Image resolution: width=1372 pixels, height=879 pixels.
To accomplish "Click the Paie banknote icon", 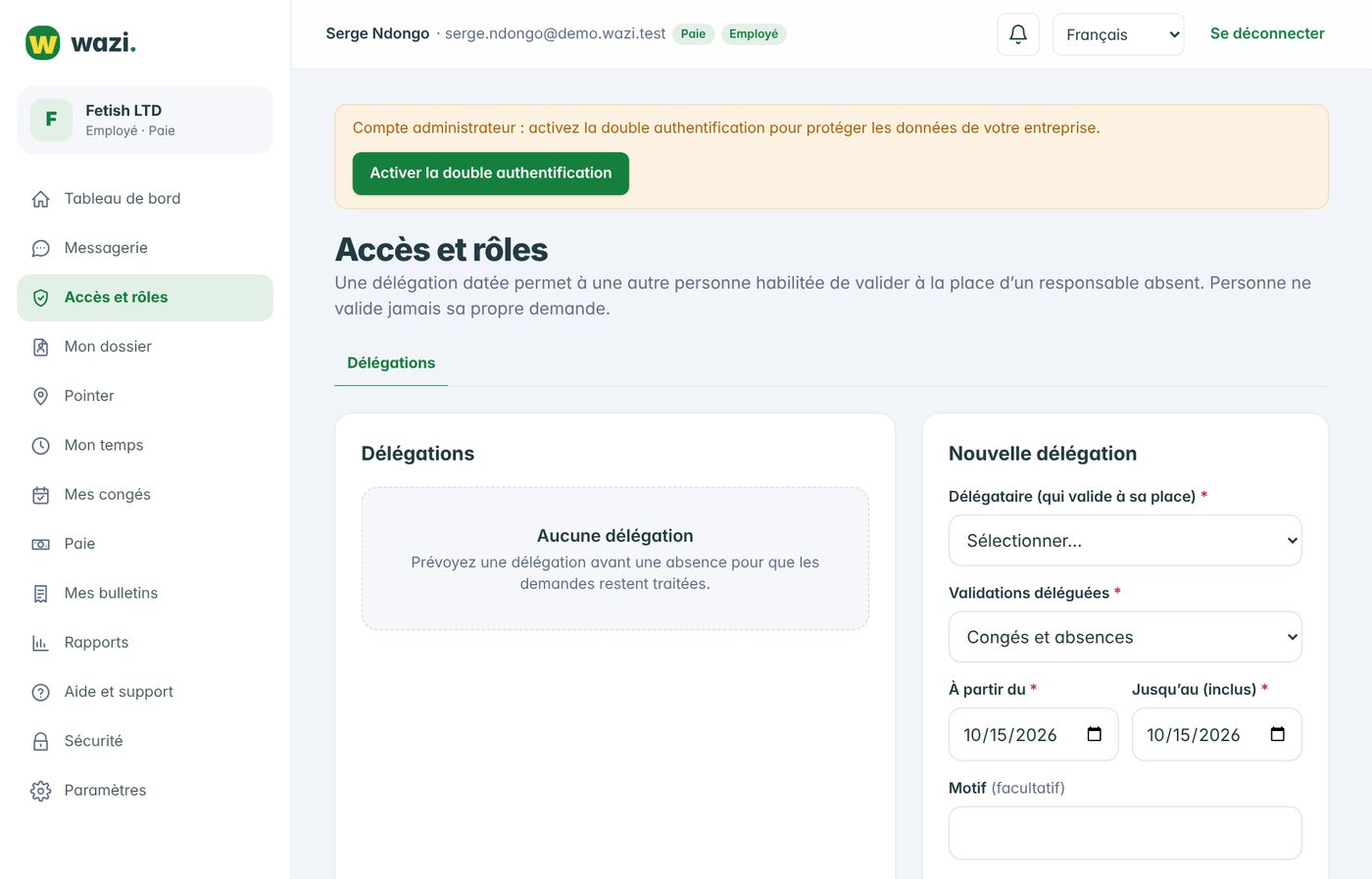I will (x=40, y=544).
